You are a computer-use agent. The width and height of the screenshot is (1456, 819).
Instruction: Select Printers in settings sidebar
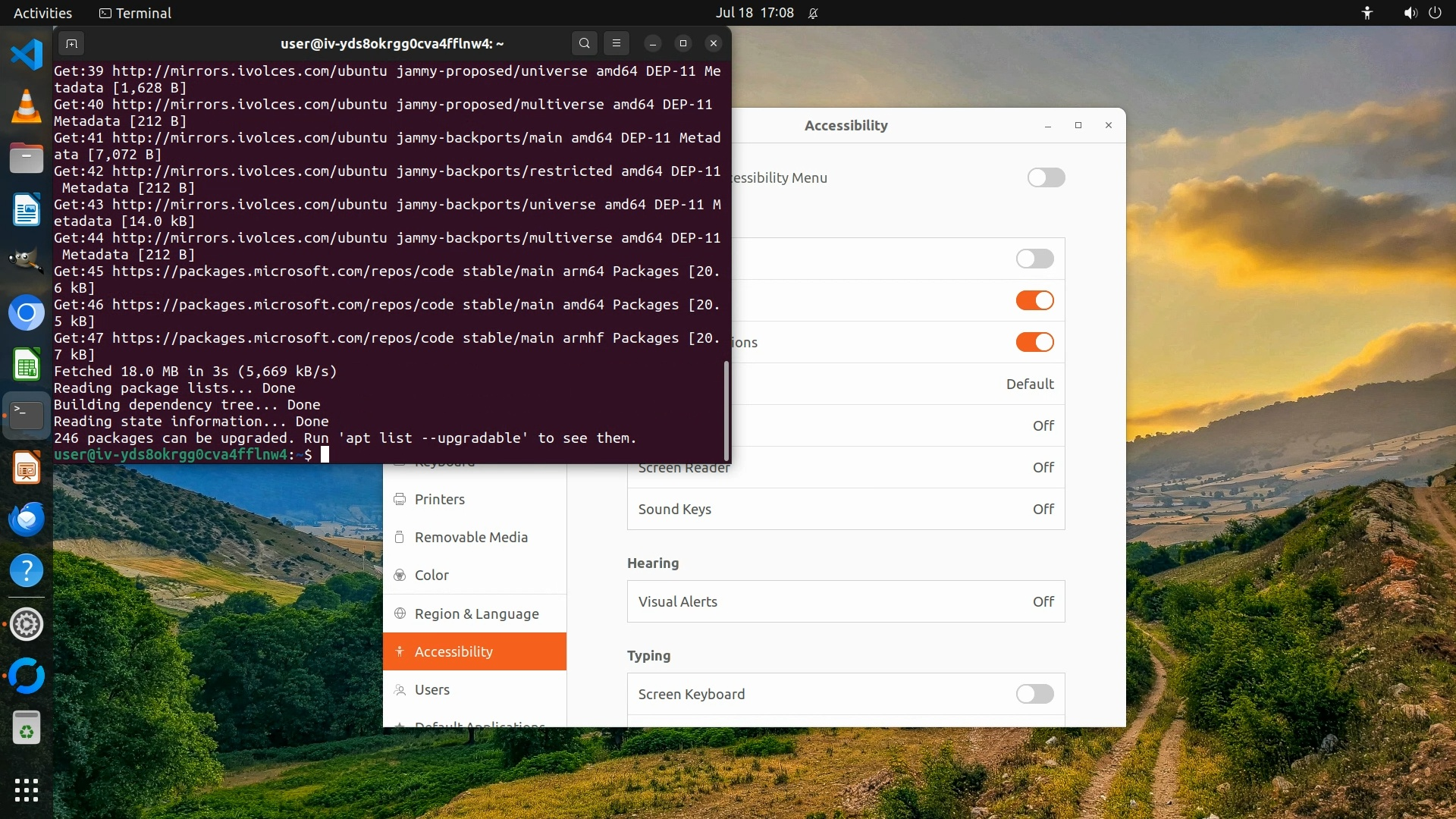pos(440,499)
